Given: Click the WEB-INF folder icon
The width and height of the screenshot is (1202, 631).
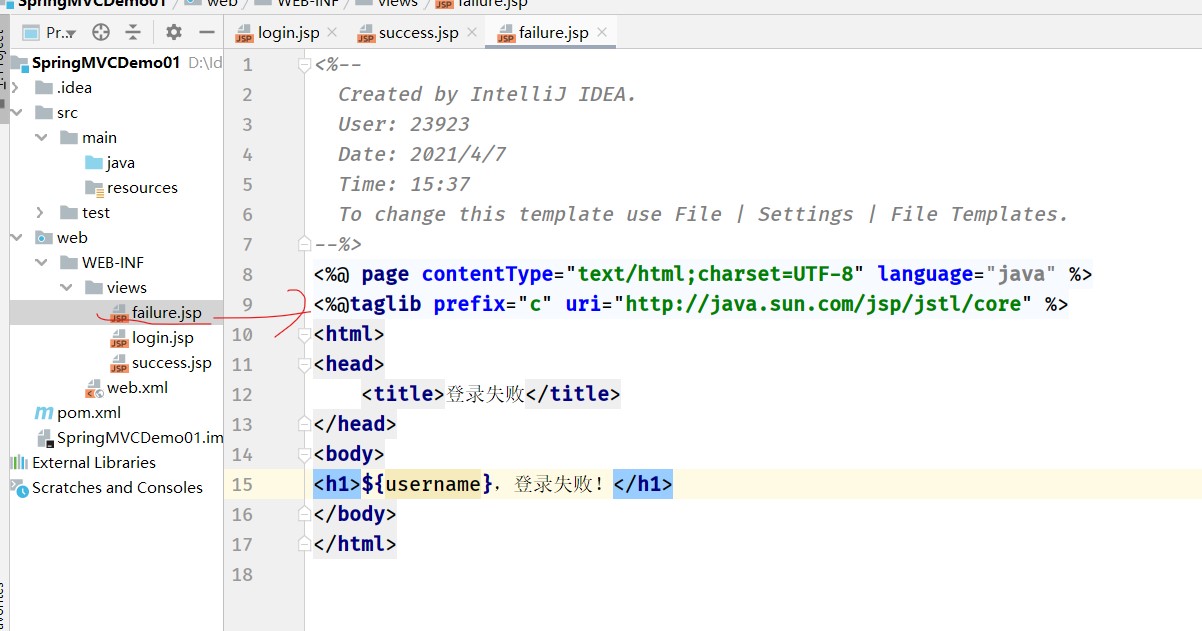Looking at the screenshot, I should pyautogui.click(x=68, y=262).
